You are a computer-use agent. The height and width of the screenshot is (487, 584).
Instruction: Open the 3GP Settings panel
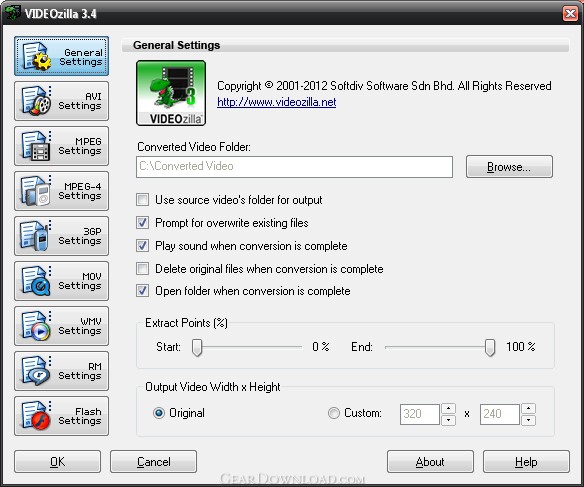pos(61,236)
